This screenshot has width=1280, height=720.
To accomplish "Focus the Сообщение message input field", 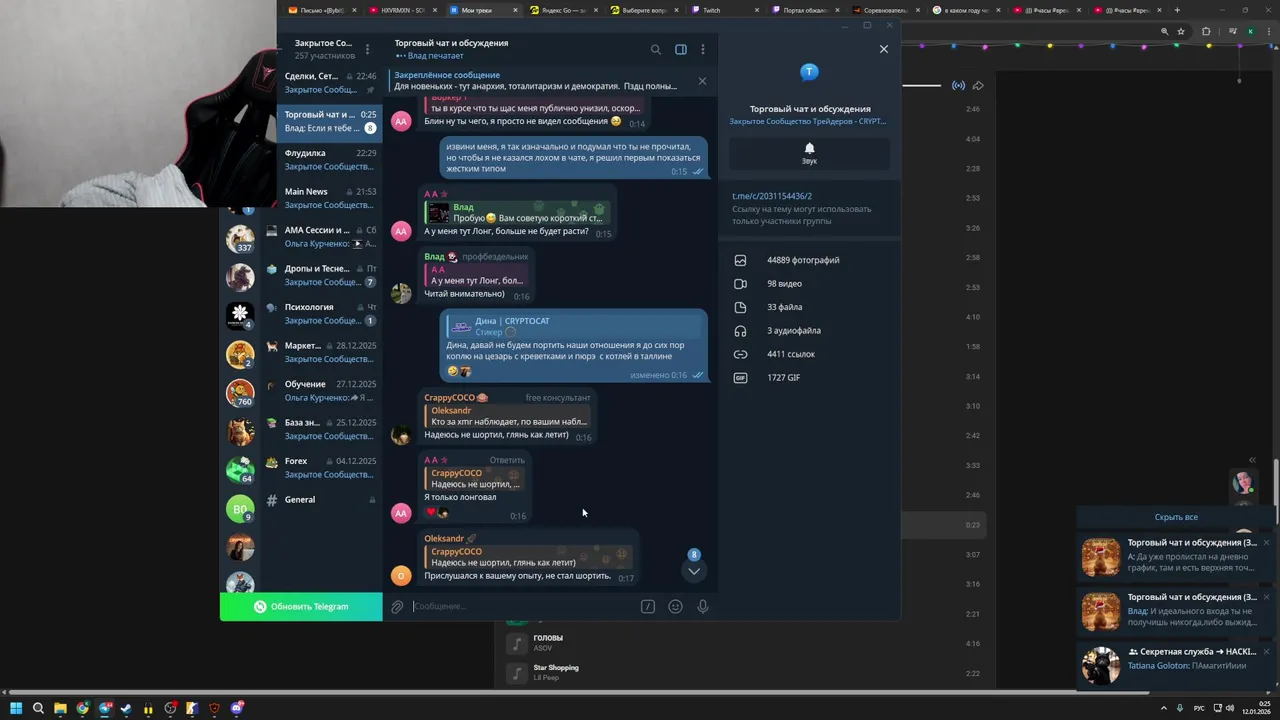I will coord(522,607).
